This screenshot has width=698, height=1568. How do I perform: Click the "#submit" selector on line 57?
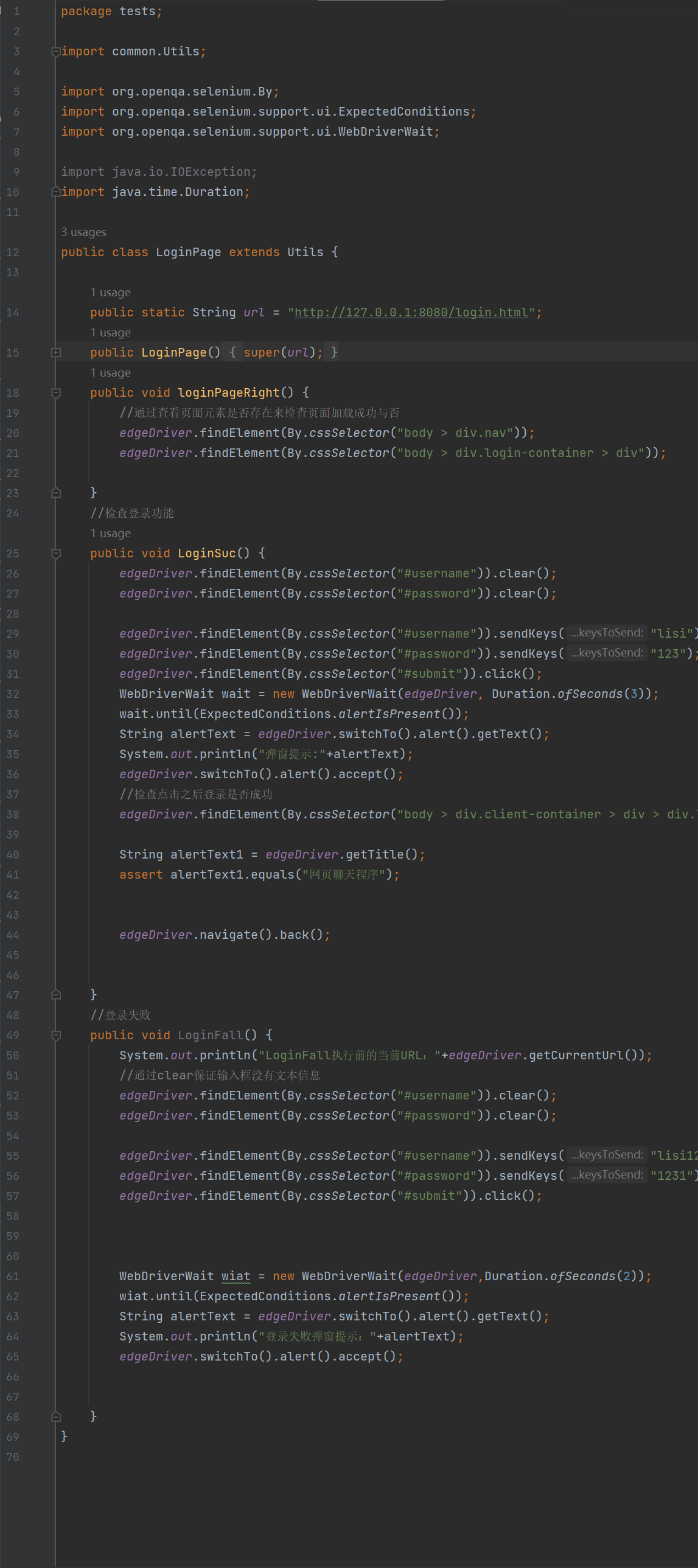[x=430, y=1196]
